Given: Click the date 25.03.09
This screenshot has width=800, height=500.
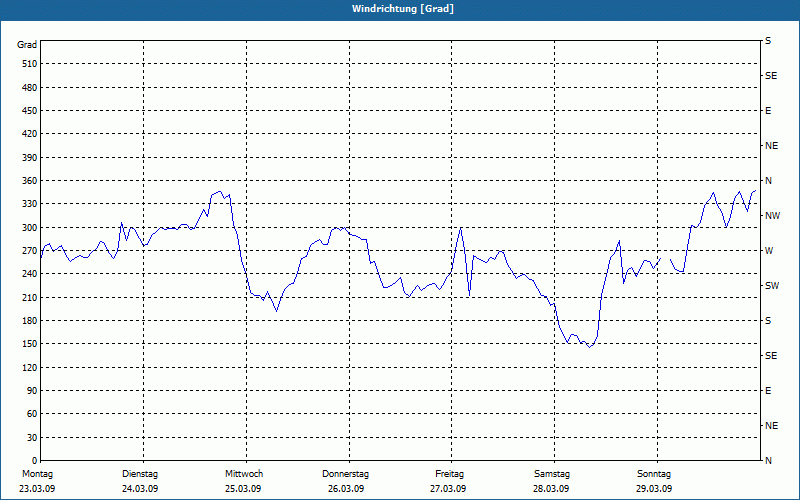Looking at the screenshot, I should (x=243, y=489).
